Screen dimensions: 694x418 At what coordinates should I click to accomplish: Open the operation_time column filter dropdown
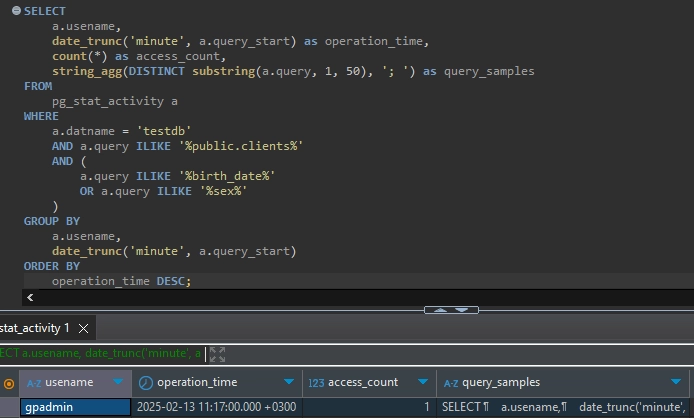[x=290, y=382]
